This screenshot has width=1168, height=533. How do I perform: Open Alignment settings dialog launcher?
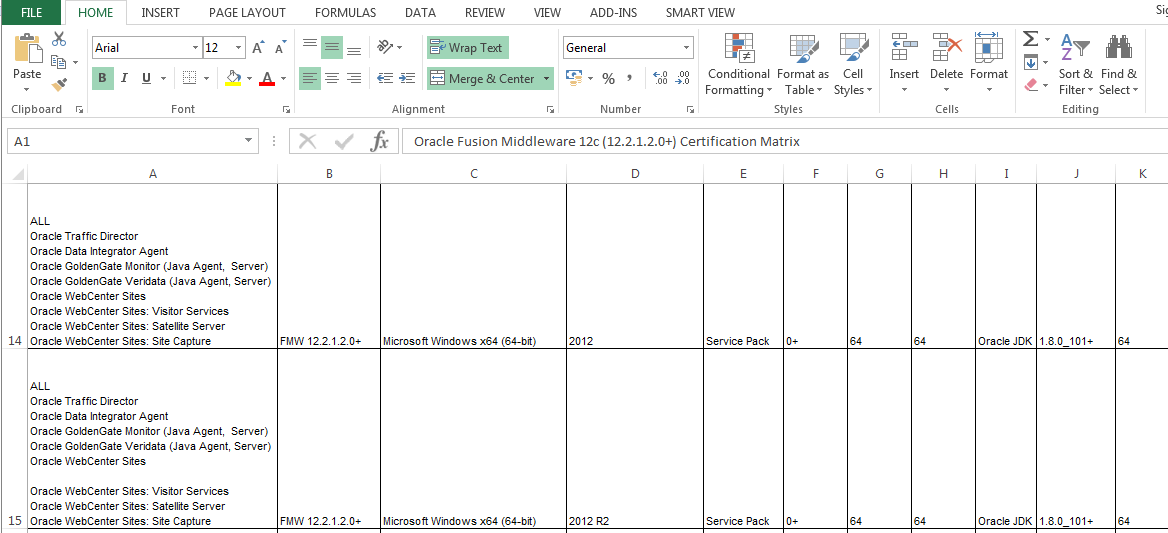(550, 109)
